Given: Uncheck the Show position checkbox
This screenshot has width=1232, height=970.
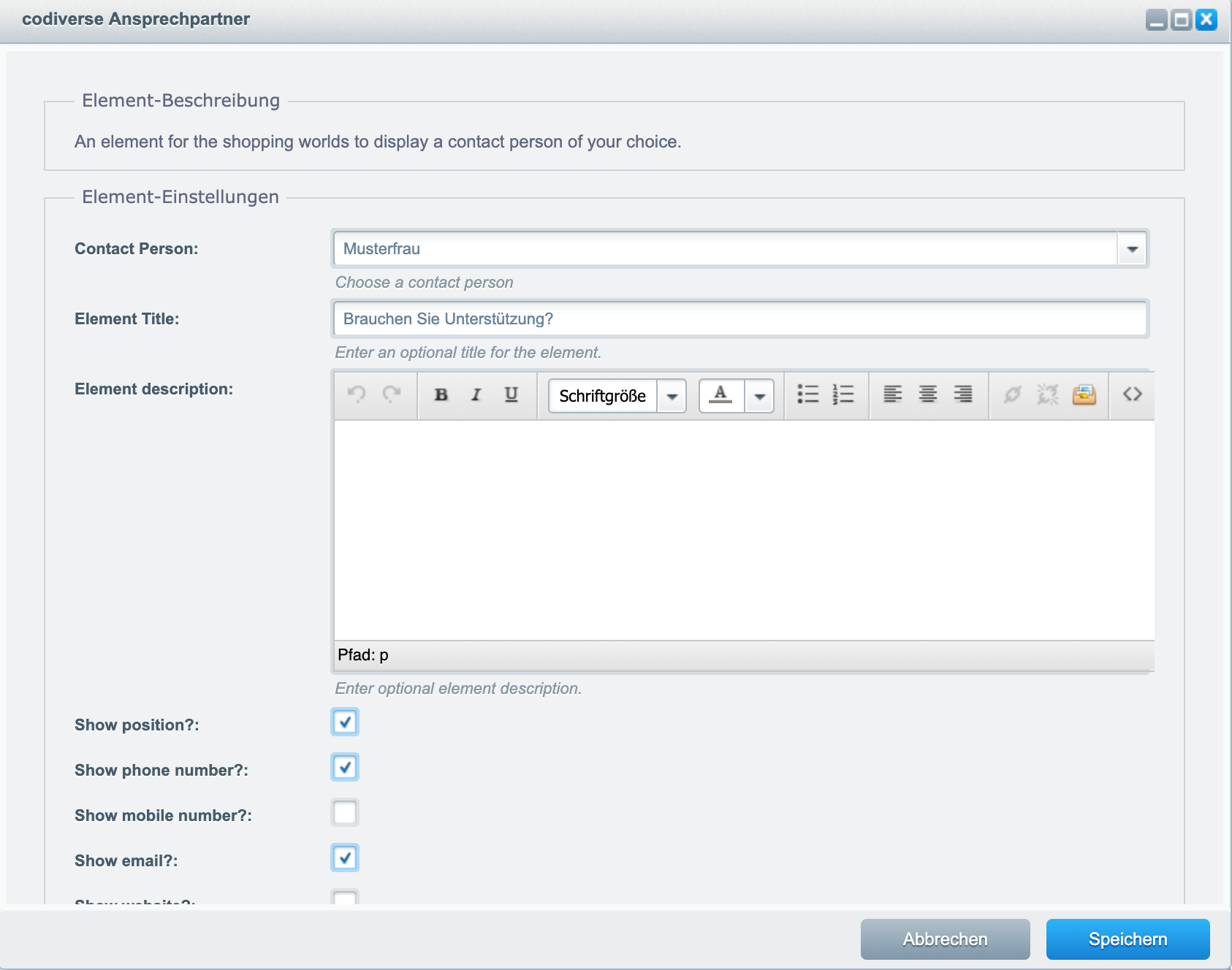Looking at the screenshot, I should coord(345,722).
